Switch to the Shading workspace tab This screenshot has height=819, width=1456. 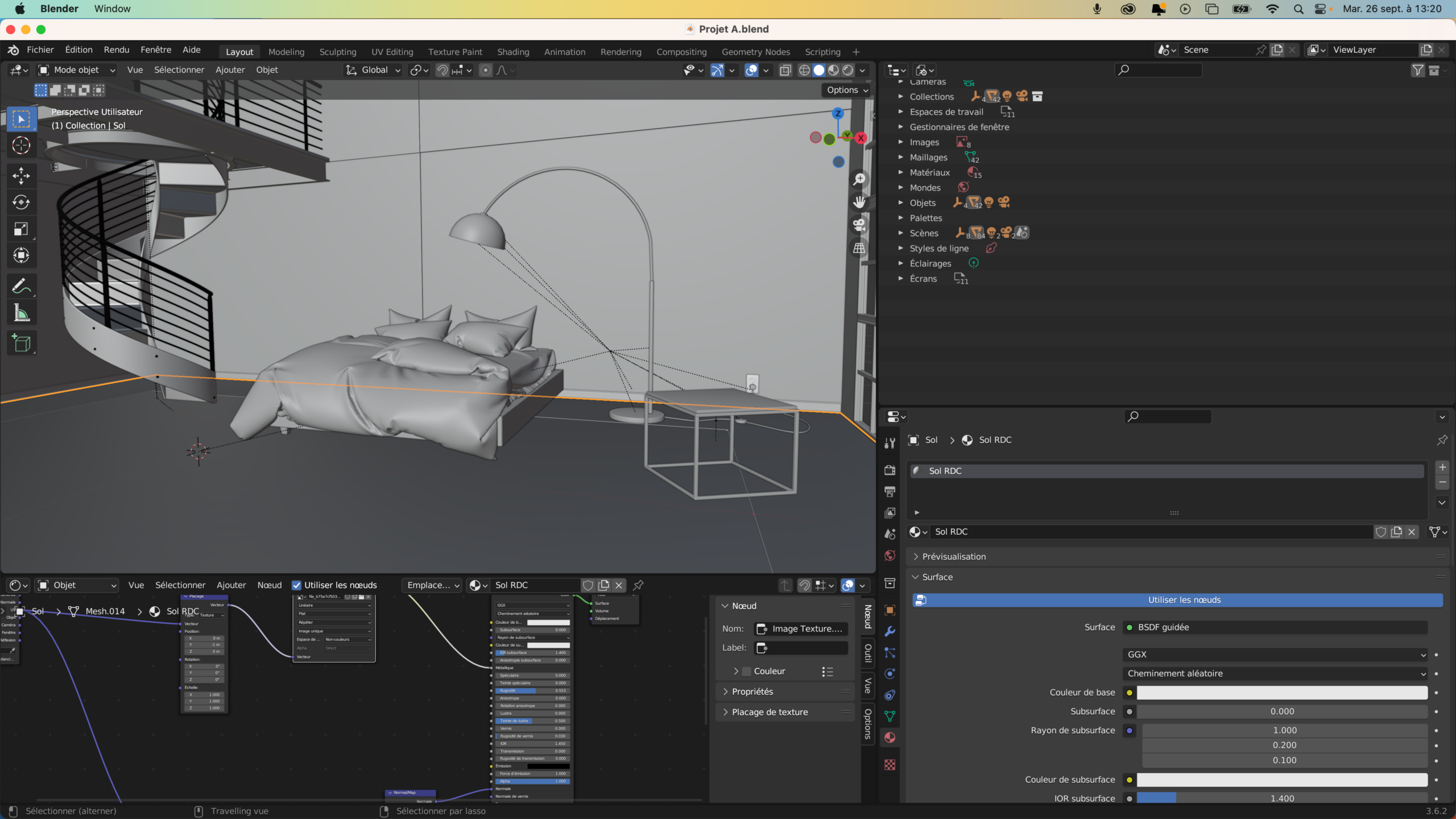(512, 52)
